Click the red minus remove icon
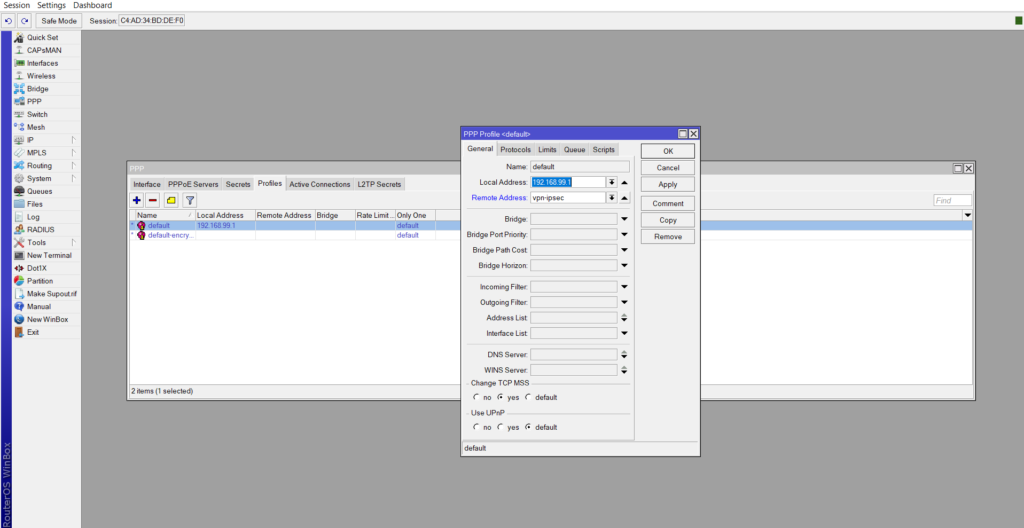This screenshot has width=1024, height=528. [x=153, y=200]
